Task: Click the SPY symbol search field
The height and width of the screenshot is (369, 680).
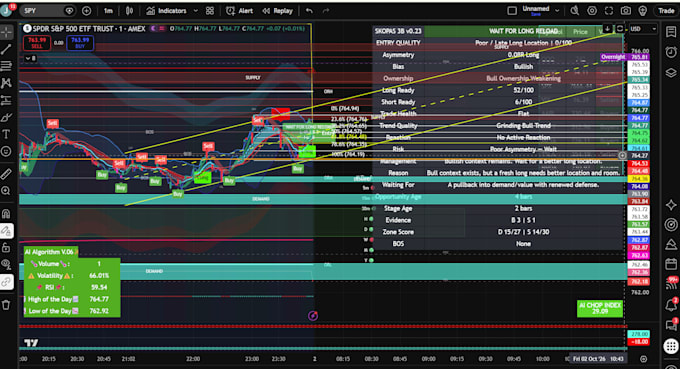Action: [x=48, y=10]
